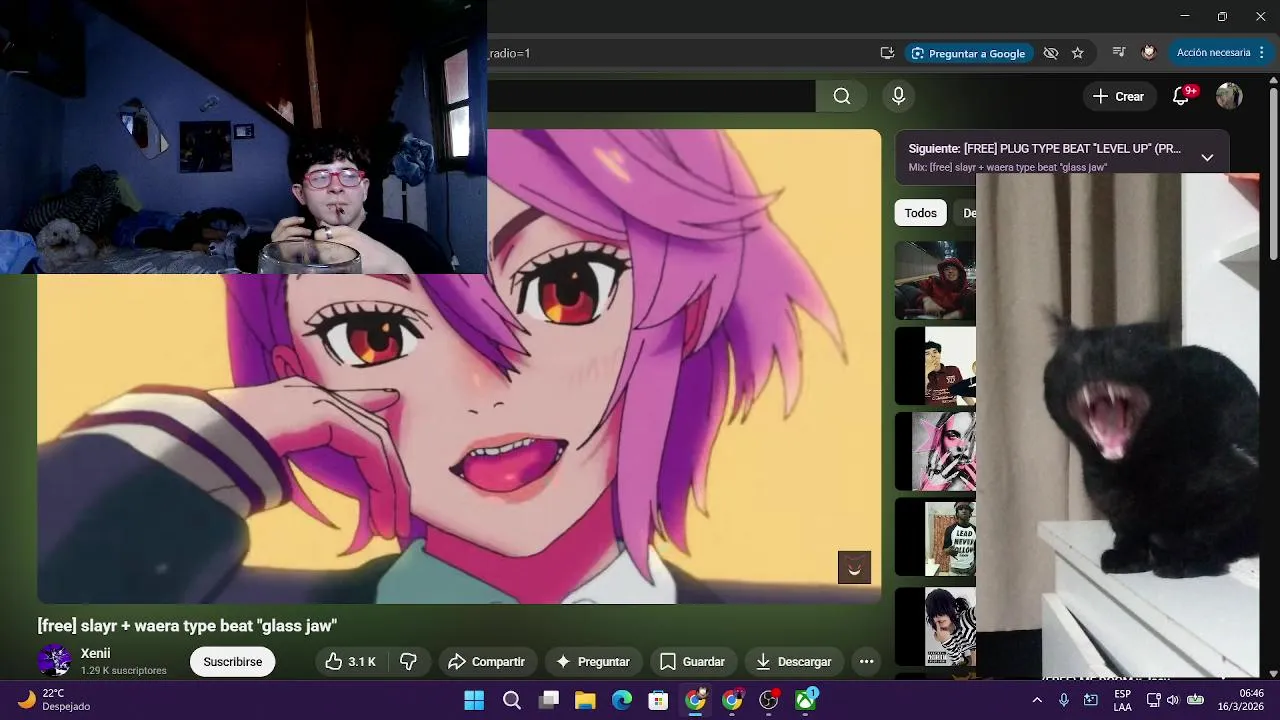Click the Compartir share button
This screenshot has width=1280, height=720.
point(487,662)
